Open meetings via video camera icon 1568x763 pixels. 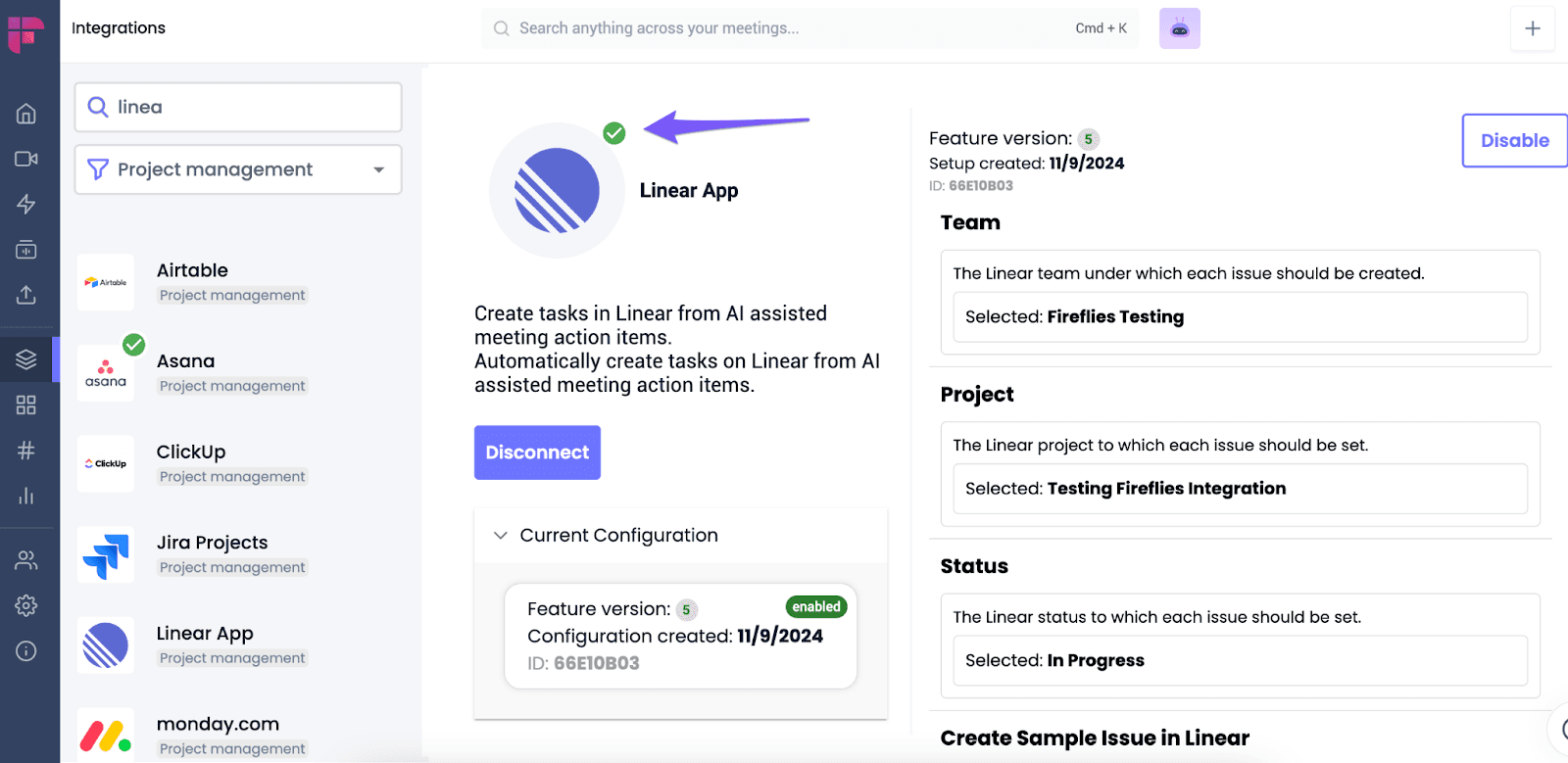point(26,159)
